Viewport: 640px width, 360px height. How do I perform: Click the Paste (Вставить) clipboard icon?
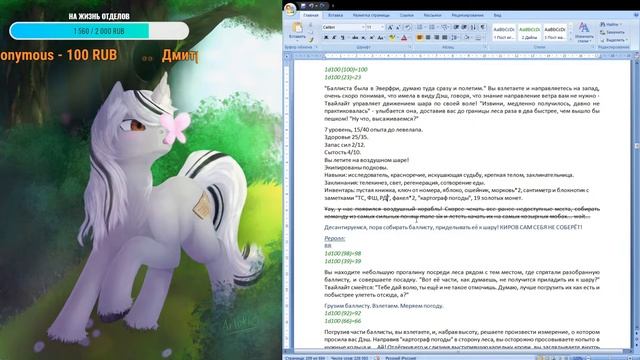[x=298, y=28]
